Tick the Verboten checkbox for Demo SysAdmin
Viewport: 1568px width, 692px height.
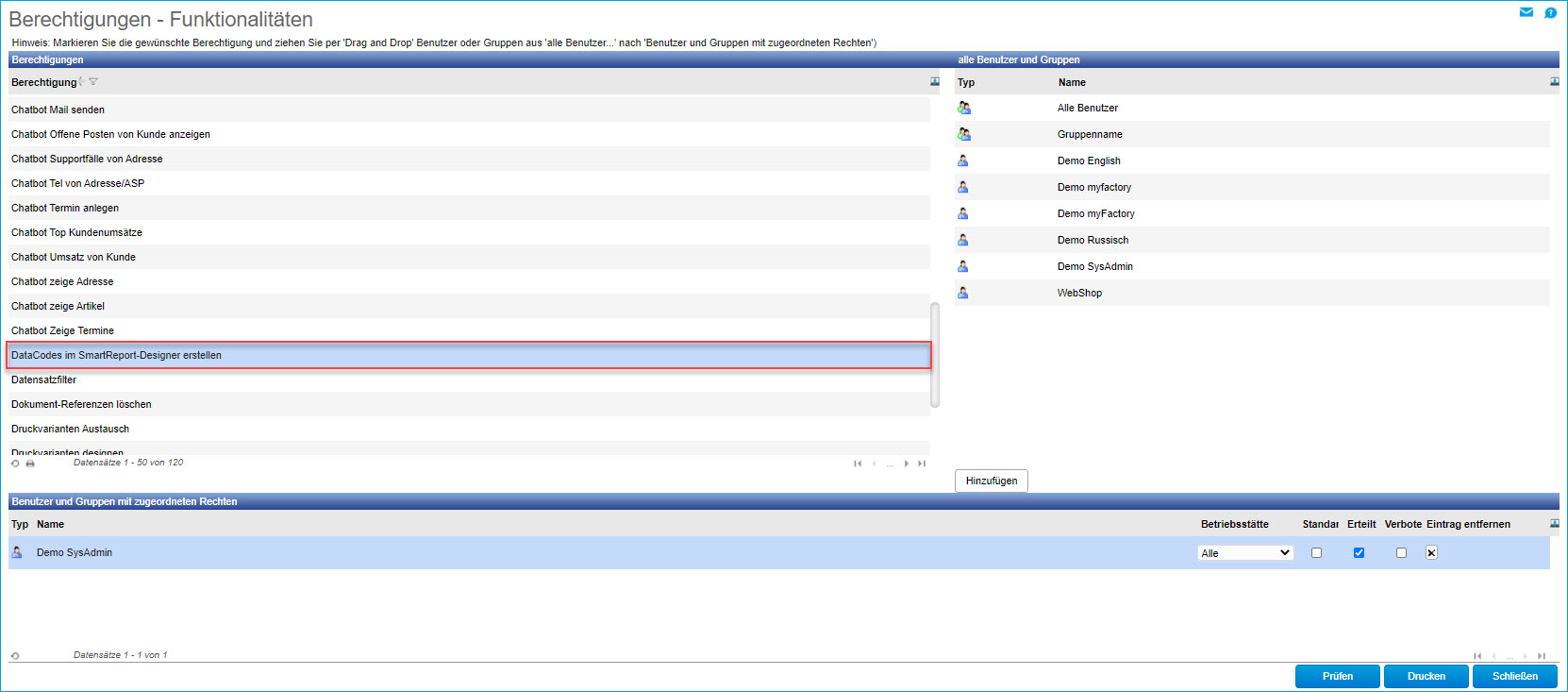(x=1401, y=553)
